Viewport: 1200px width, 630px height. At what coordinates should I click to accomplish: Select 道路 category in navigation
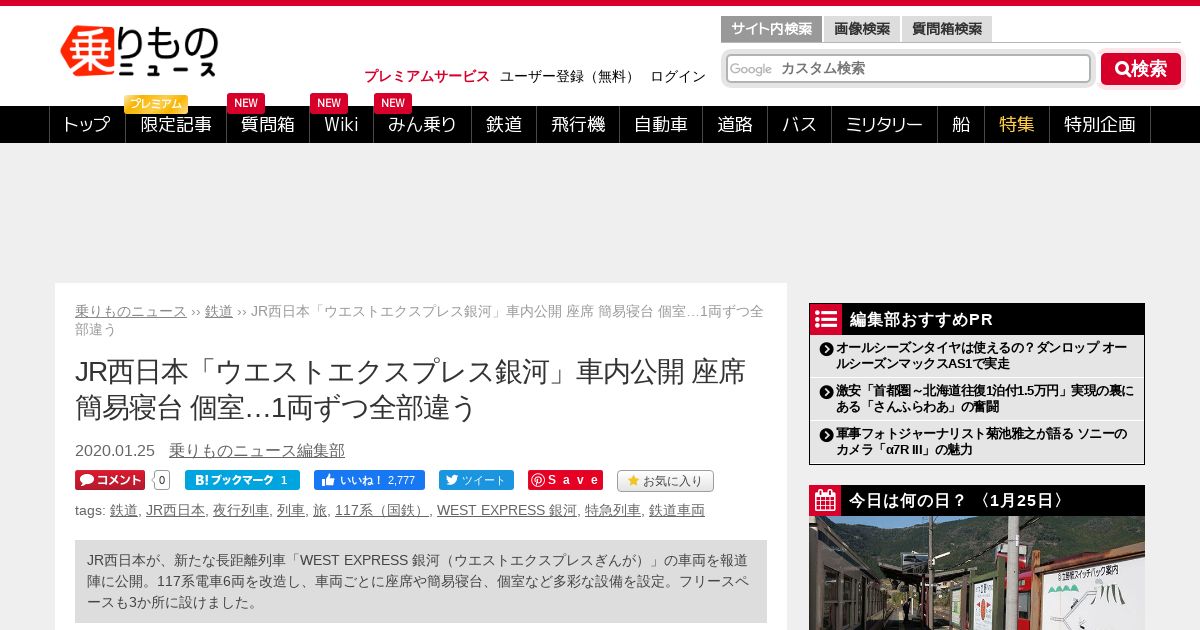[x=735, y=124]
